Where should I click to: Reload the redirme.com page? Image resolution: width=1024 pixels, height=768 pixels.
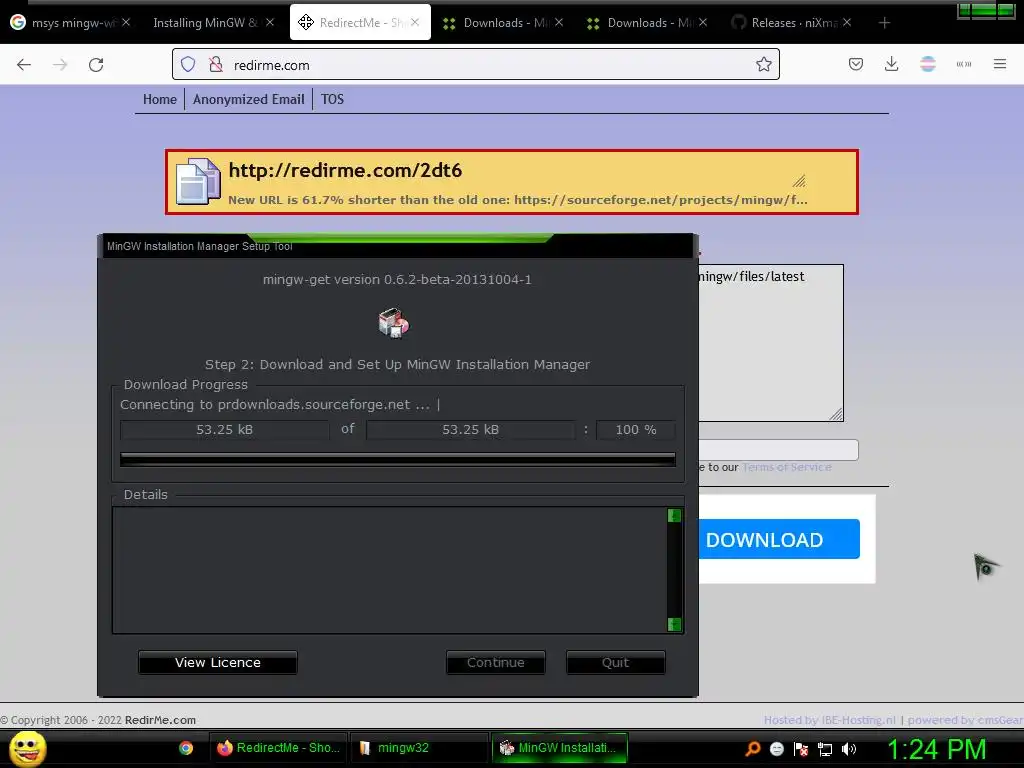96,64
